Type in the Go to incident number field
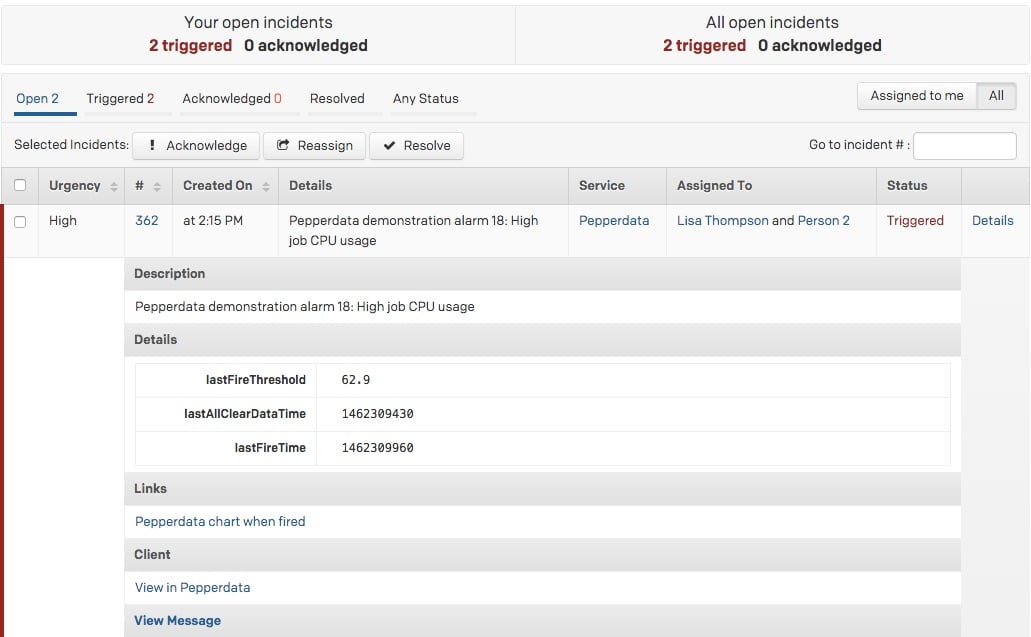Viewport: 1031px width, 637px height. 964,146
